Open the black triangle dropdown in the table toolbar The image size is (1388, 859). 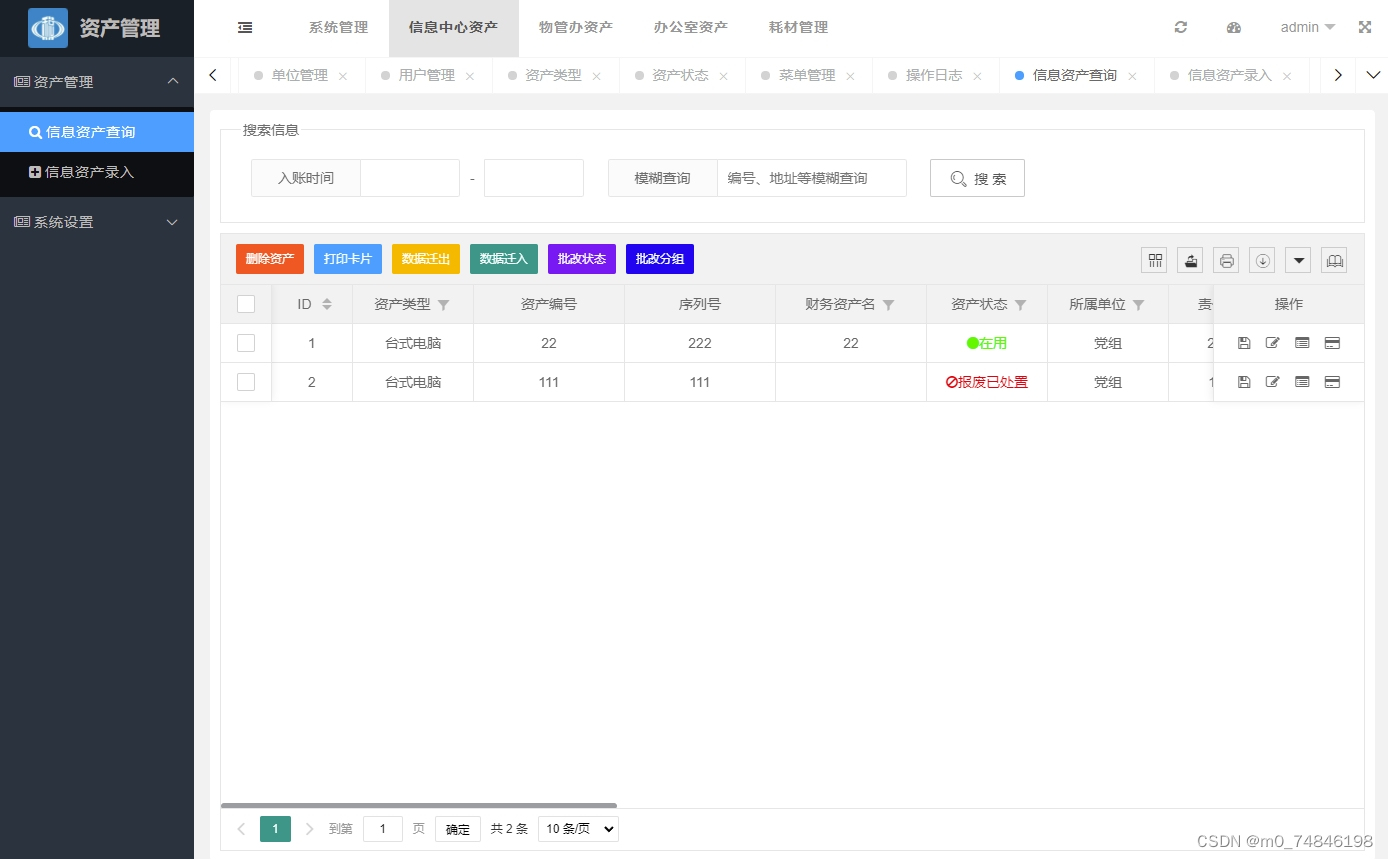[x=1298, y=260]
